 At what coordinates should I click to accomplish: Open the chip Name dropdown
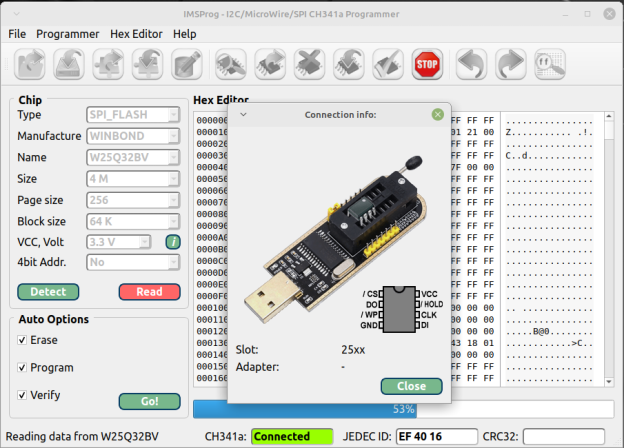click(133, 157)
